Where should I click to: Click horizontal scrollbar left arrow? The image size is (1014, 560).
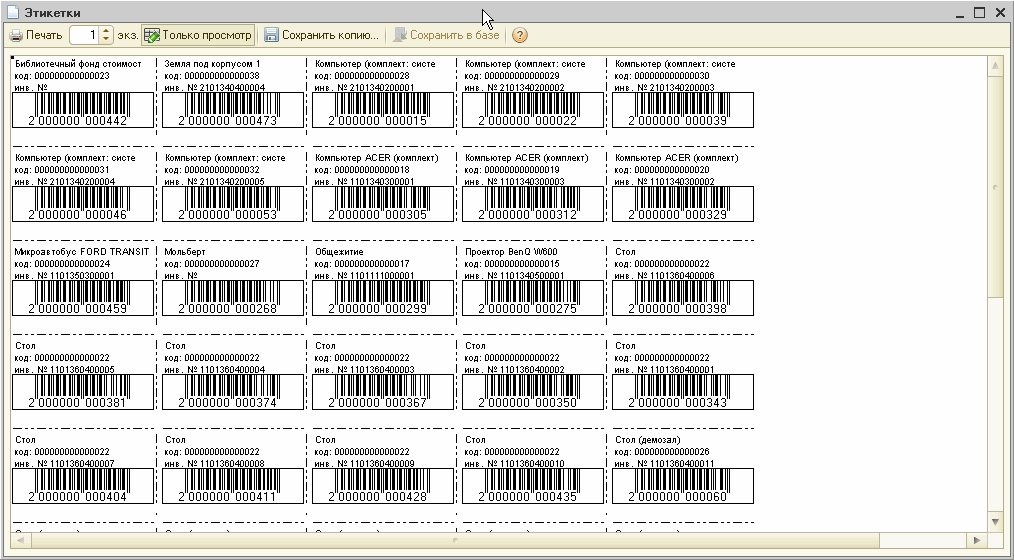(19, 539)
